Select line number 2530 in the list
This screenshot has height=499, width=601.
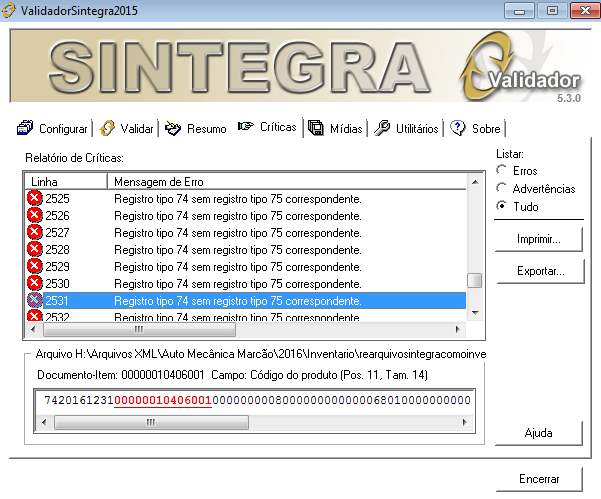coord(57,284)
